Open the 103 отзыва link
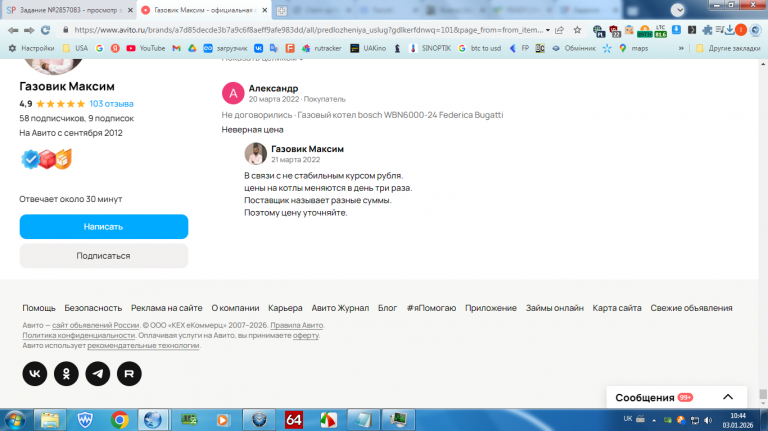Screen dimensions: 768x431 point(111,103)
